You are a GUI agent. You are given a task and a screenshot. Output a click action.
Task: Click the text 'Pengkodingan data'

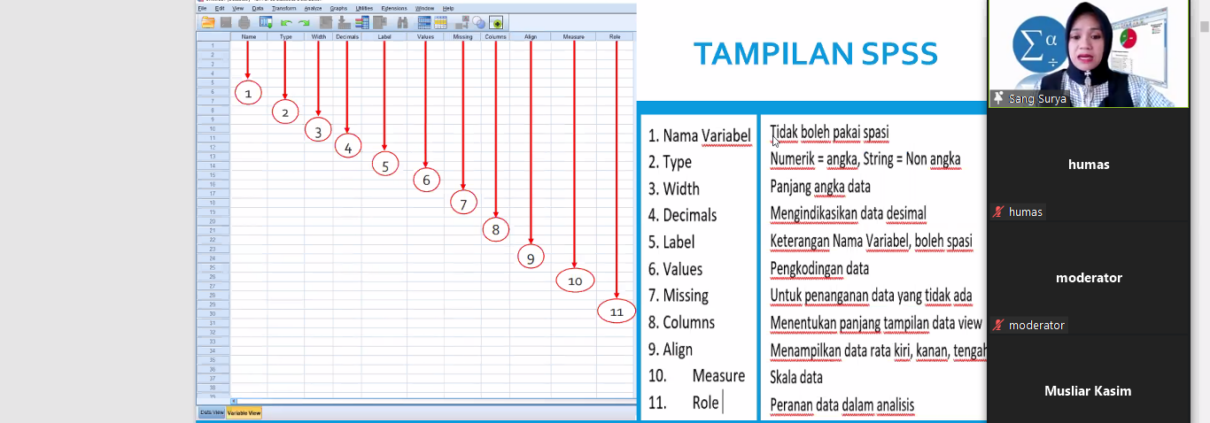[x=819, y=268]
